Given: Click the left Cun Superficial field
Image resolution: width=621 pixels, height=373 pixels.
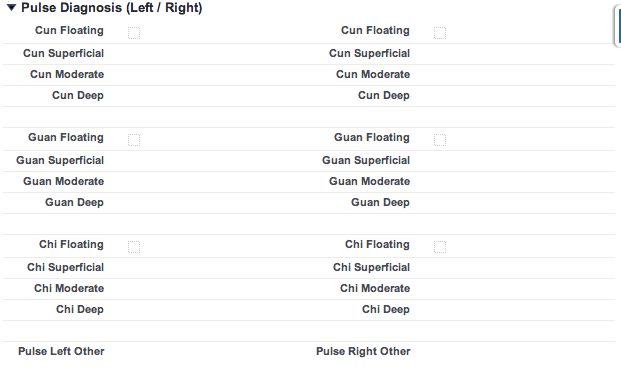Looking at the screenshot, I should (210, 54).
